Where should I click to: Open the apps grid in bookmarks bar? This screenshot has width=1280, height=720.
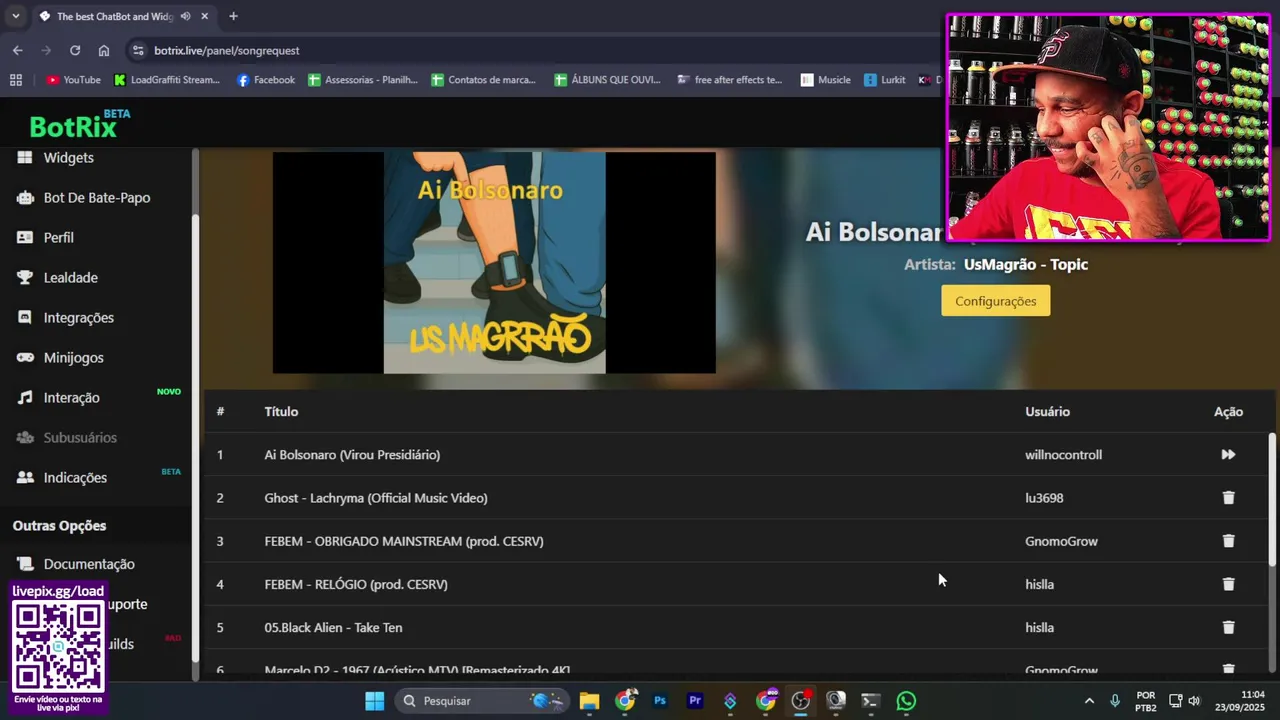point(16,80)
